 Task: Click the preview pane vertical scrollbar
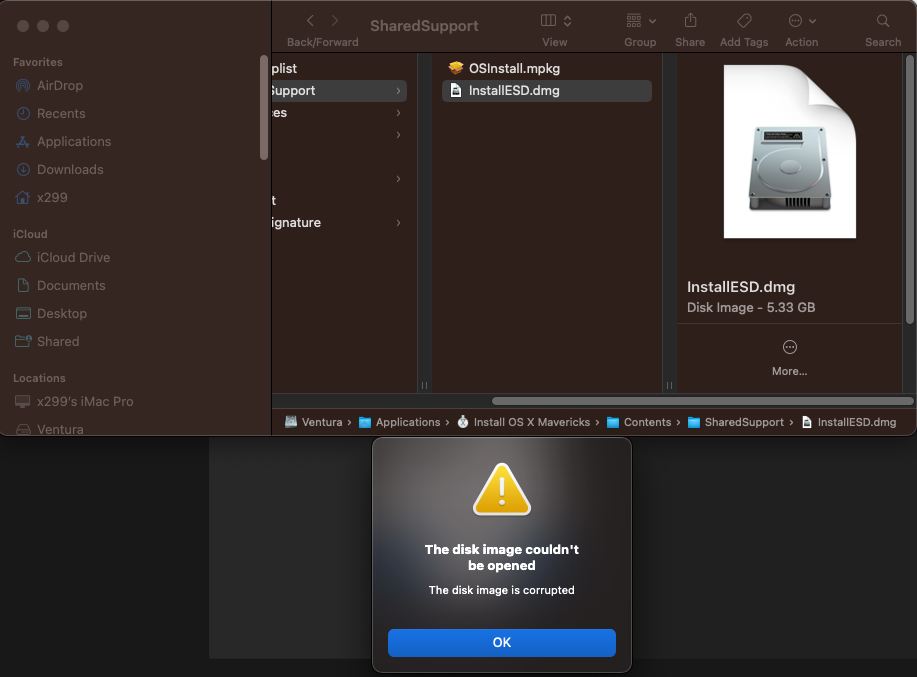909,189
